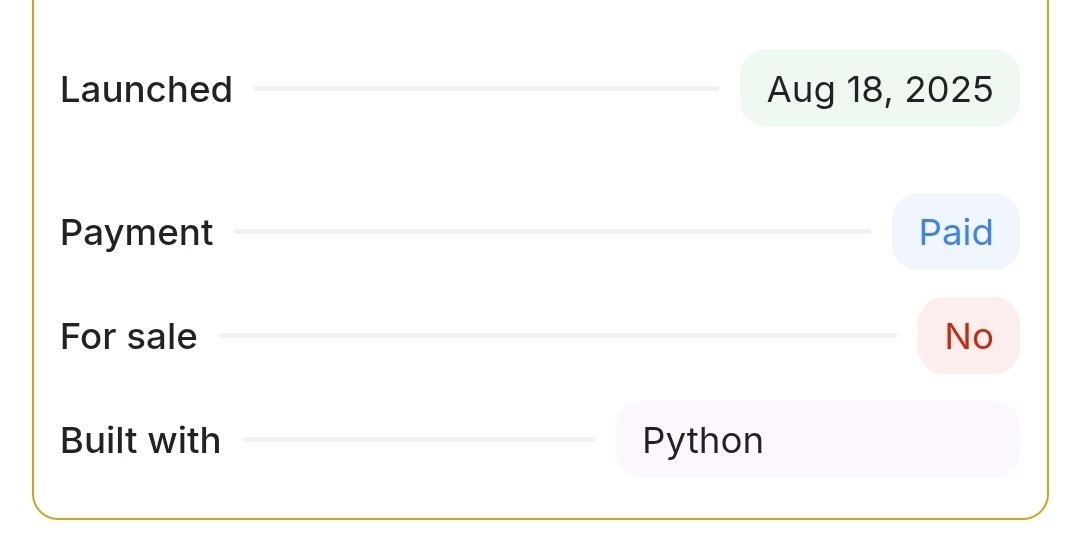This screenshot has width=1080, height=550.
Task: Click the gold border at the card's bottom edge
Action: tap(540, 518)
